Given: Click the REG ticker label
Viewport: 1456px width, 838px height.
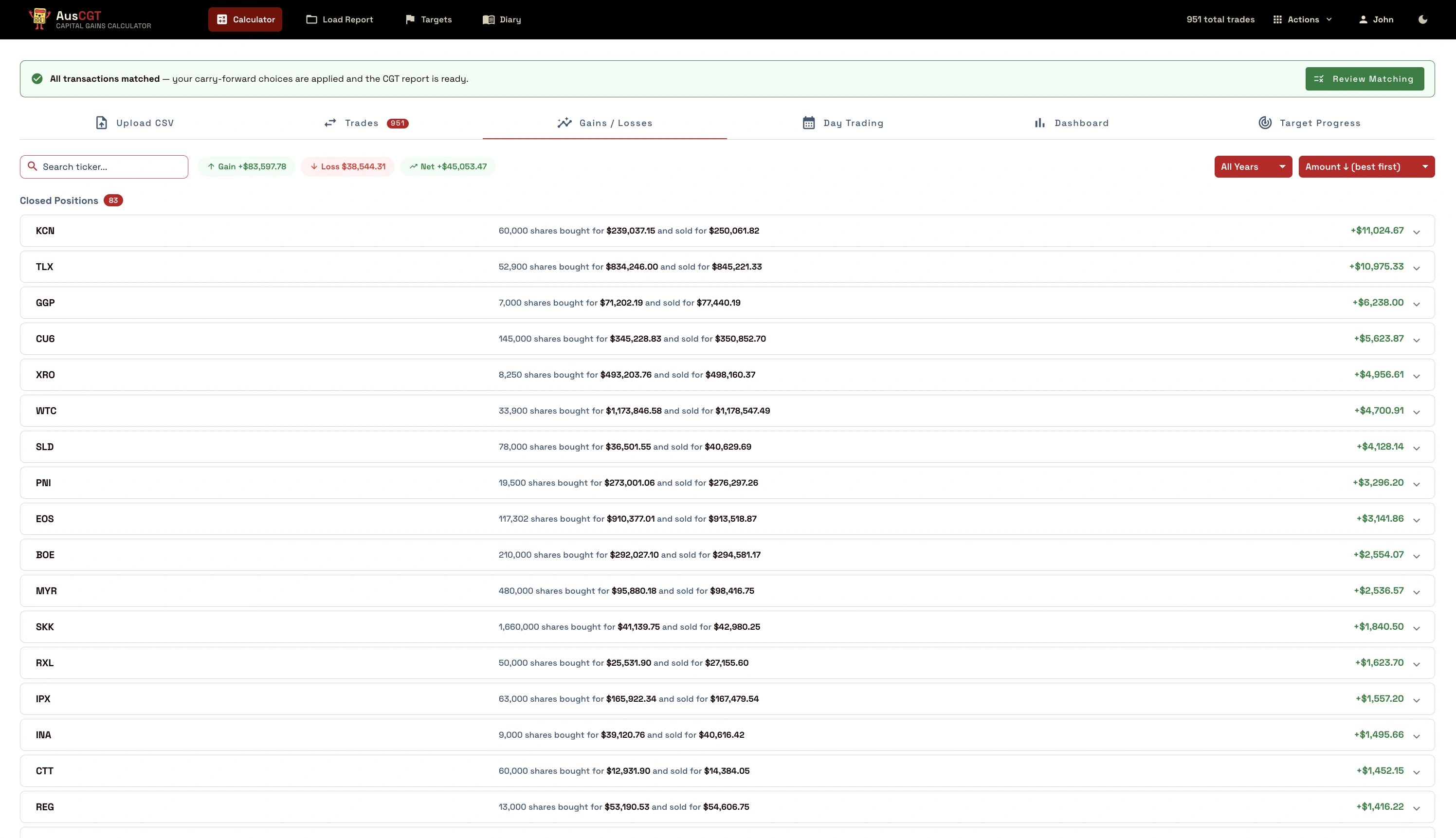Looking at the screenshot, I should coord(45,807).
